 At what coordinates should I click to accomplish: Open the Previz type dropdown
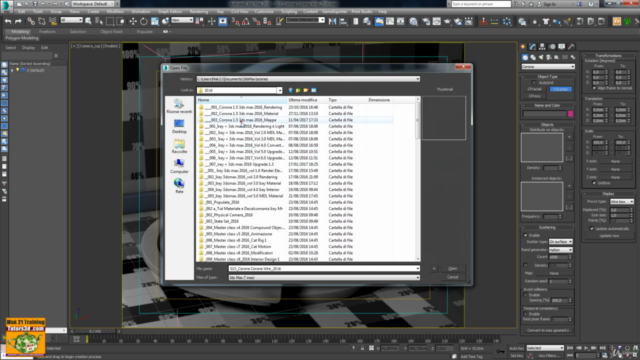pos(622,202)
